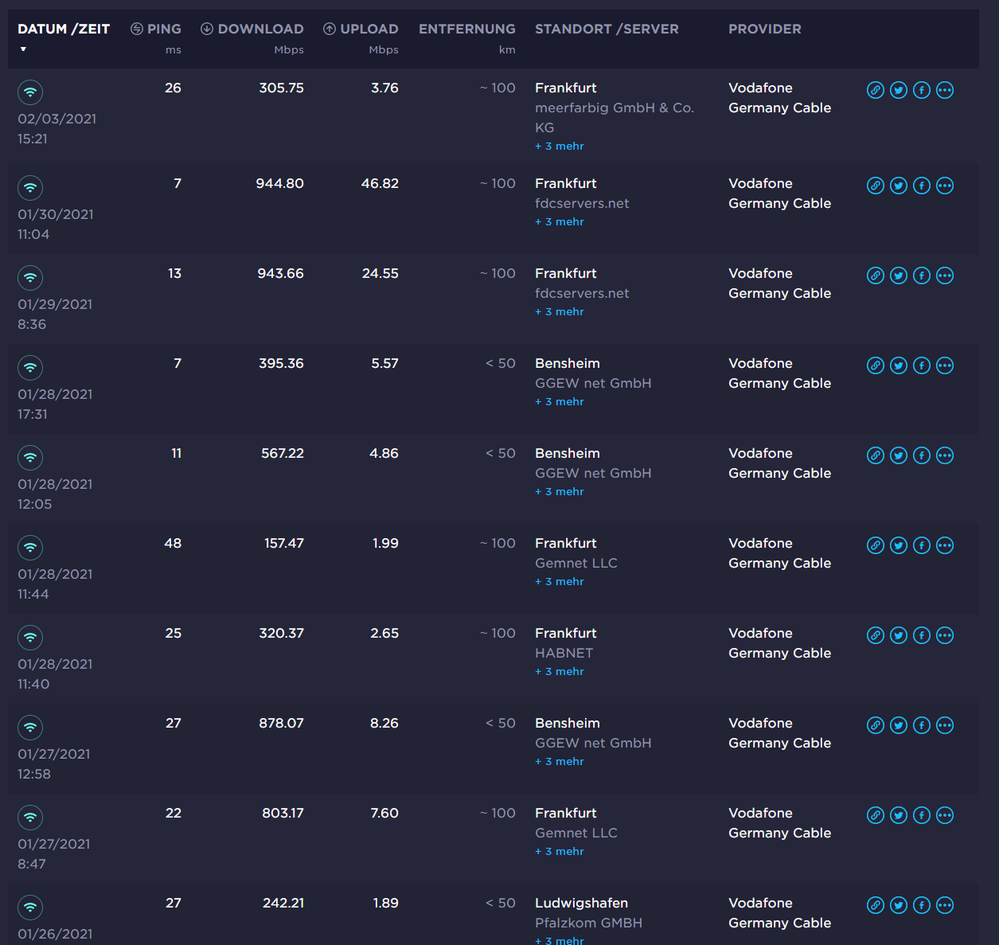Viewport: 999px width, 945px height.
Task: Click the Ludwigshafen location name
Action: click(x=581, y=903)
